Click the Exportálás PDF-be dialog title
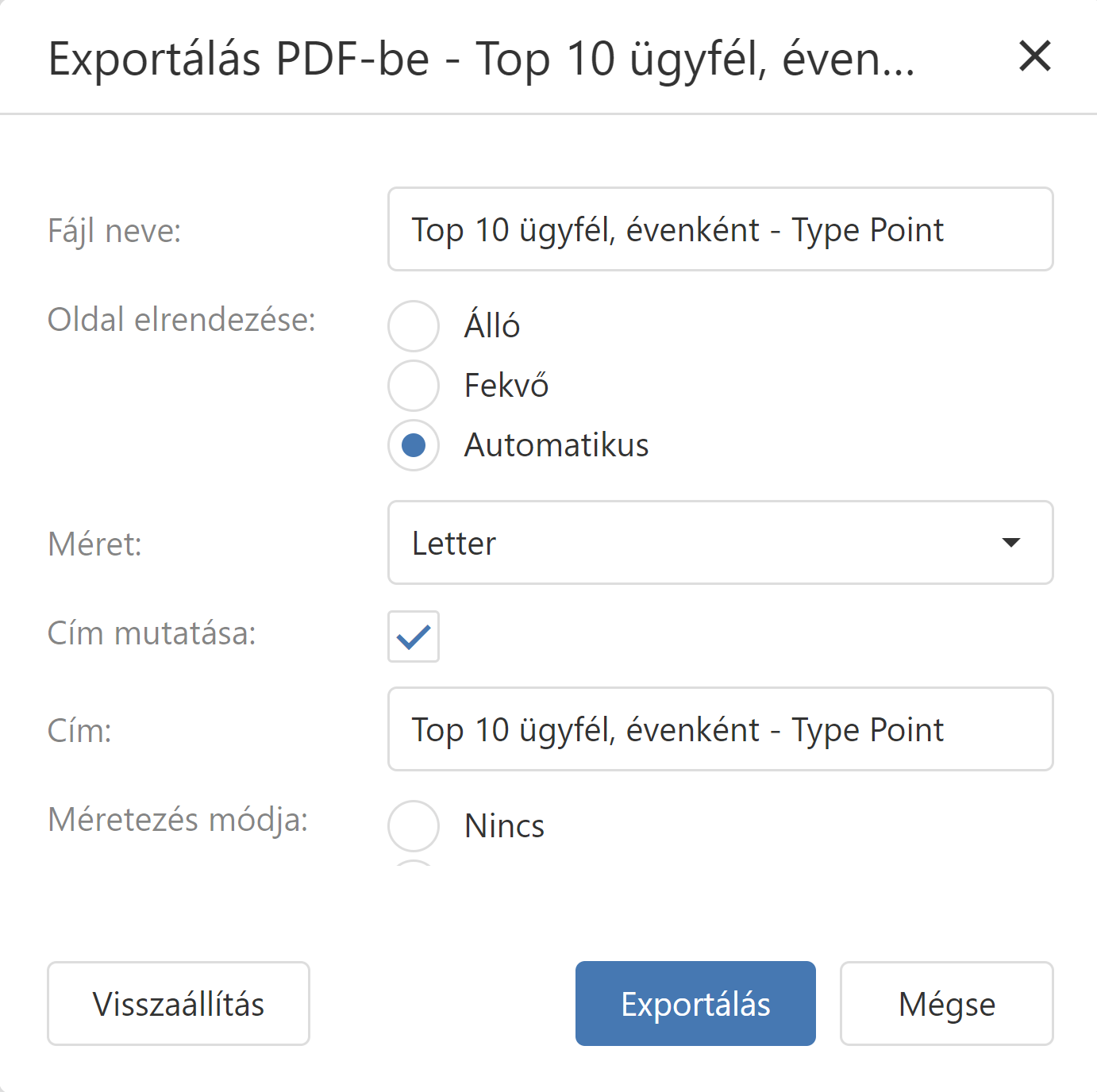 coord(481,59)
